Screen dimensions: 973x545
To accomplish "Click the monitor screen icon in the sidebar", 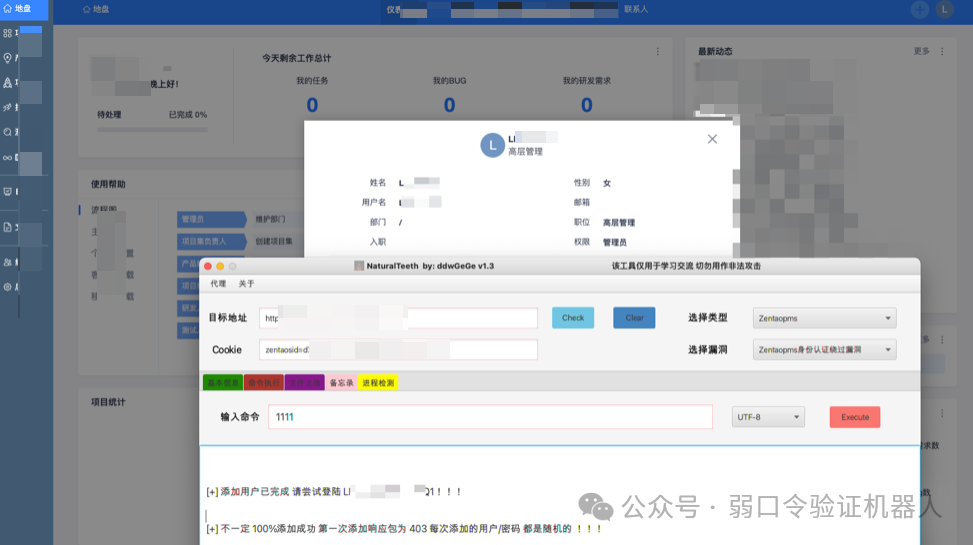I will tap(7, 192).
